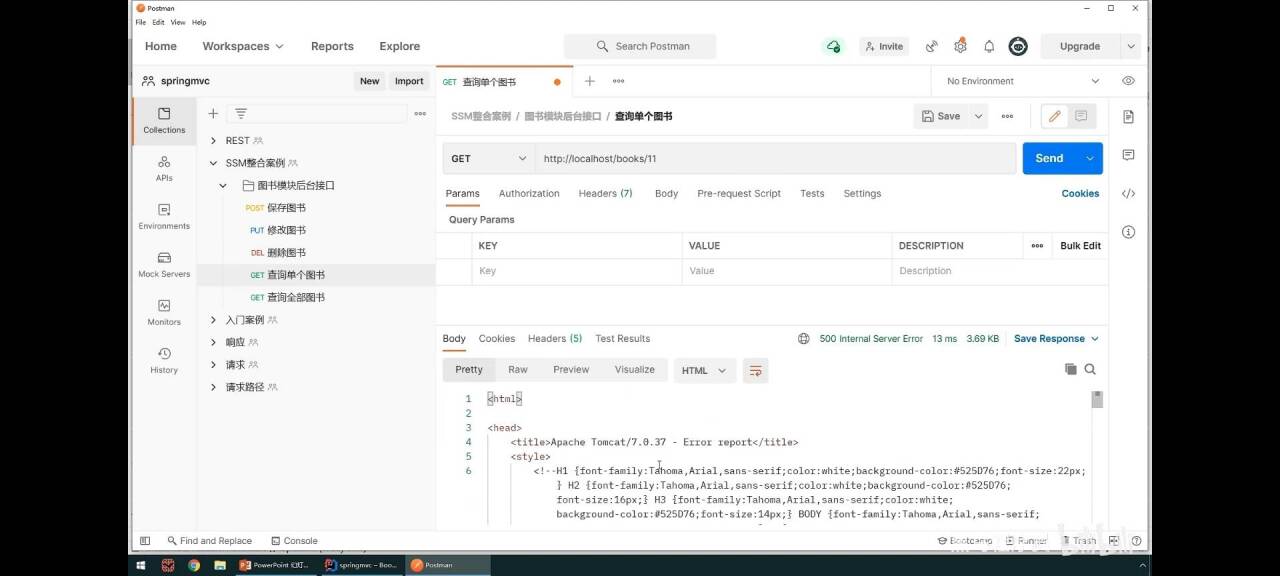Open the Cookies link
Viewport: 1280px width, 576px height.
[x=1080, y=193]
